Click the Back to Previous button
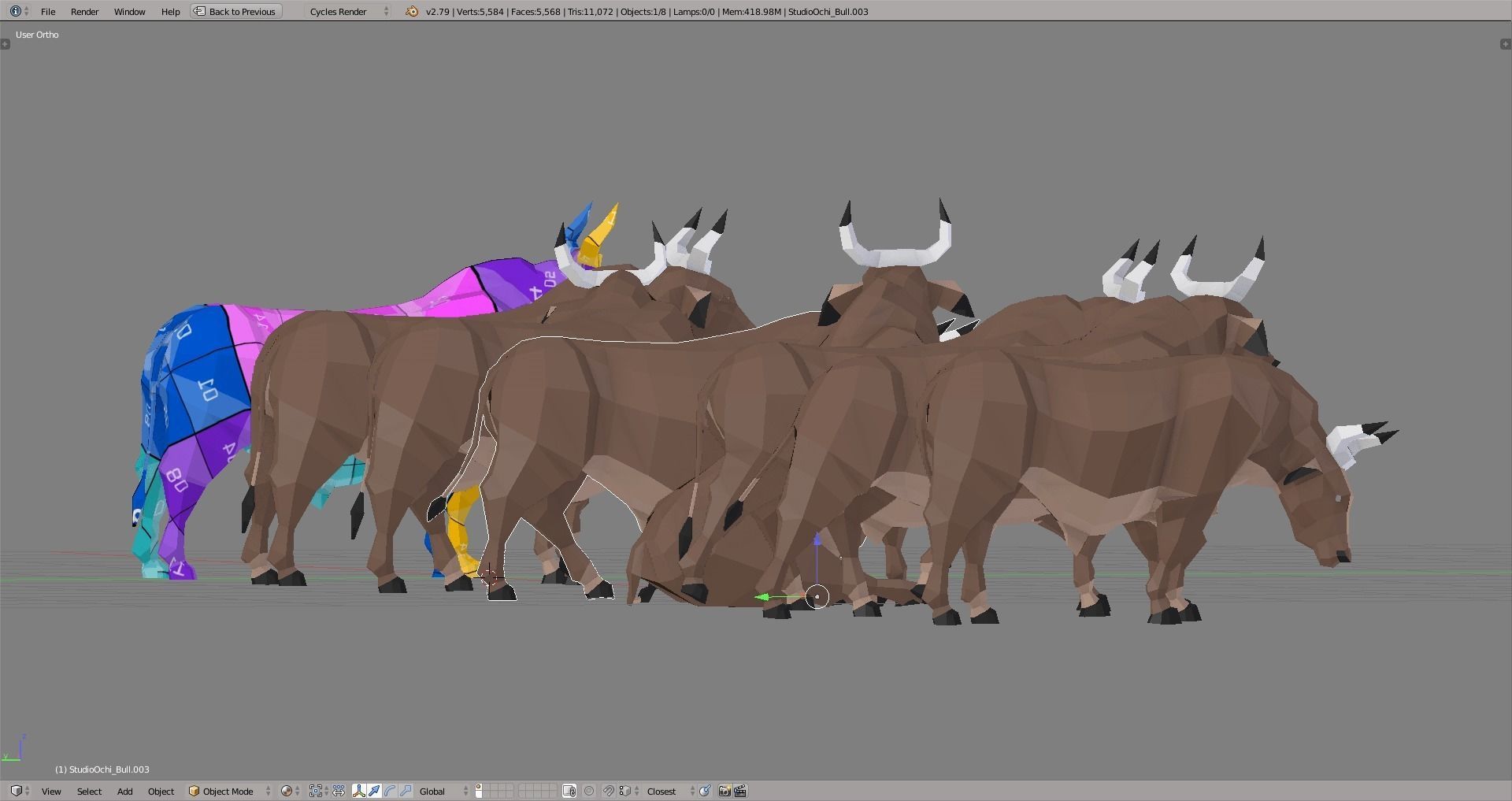The width and height of the screenshot is (1512, 801). pos(235,11)
